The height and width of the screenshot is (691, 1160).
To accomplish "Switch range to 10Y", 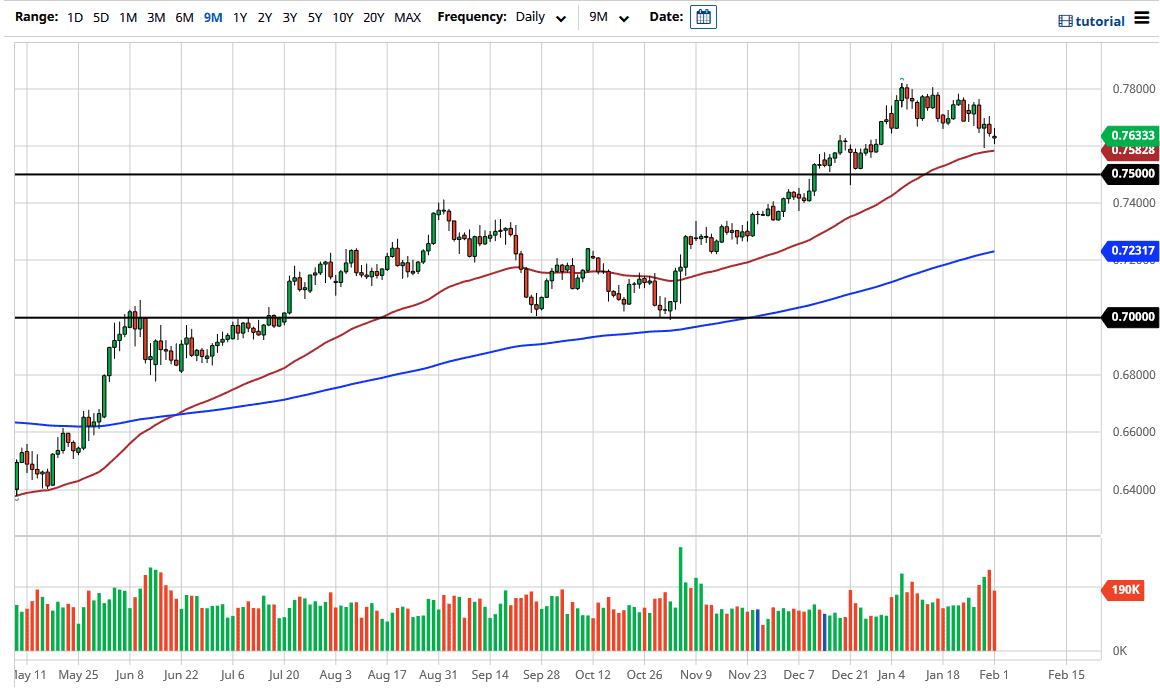I will [x=343, y=17].
